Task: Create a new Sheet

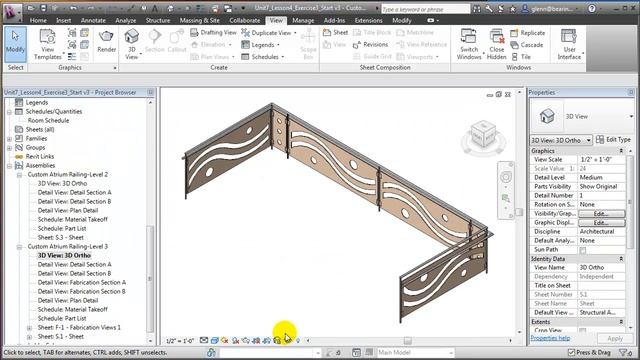Action: (335, 32)
